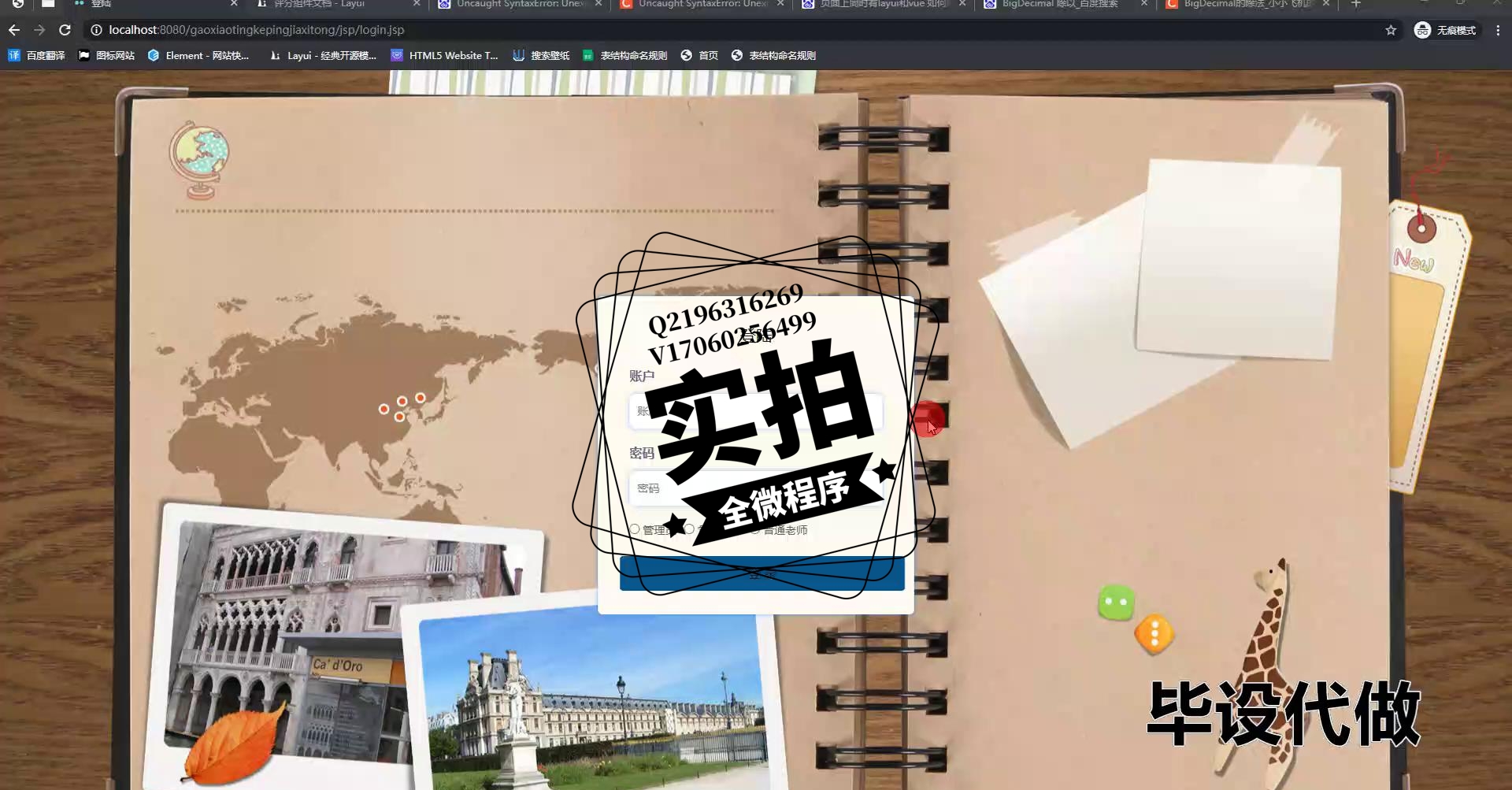This screenshot has width=1512, height=790.
Task: Bookmark this page with the star icon
Action: 1391,30
